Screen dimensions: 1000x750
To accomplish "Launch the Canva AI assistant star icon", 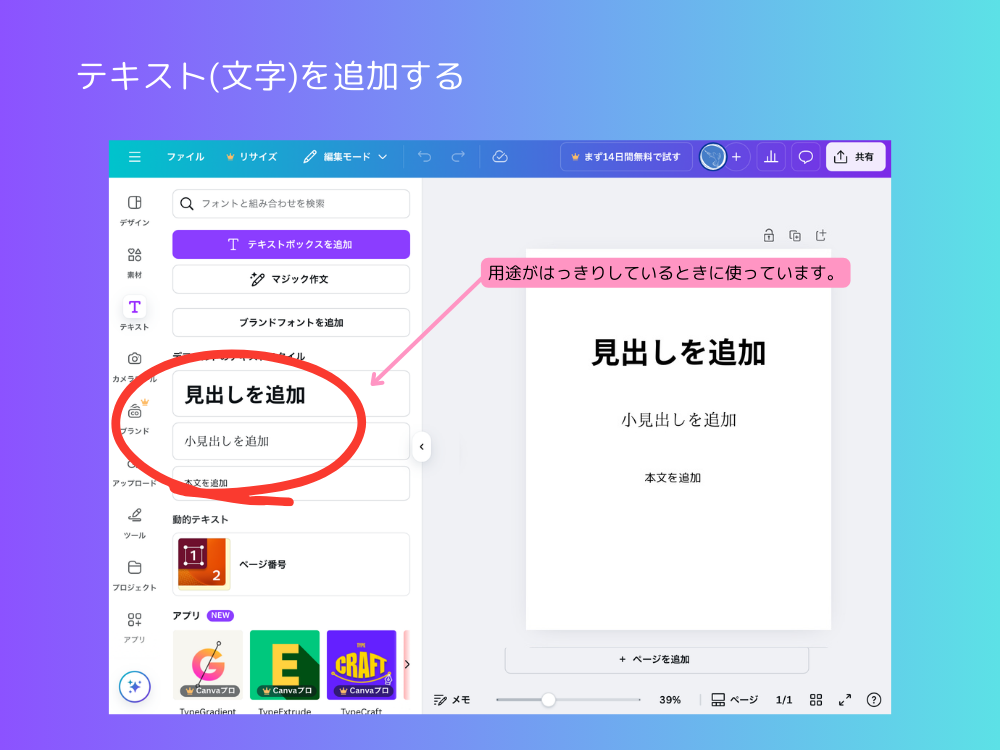I will point(134,686).
